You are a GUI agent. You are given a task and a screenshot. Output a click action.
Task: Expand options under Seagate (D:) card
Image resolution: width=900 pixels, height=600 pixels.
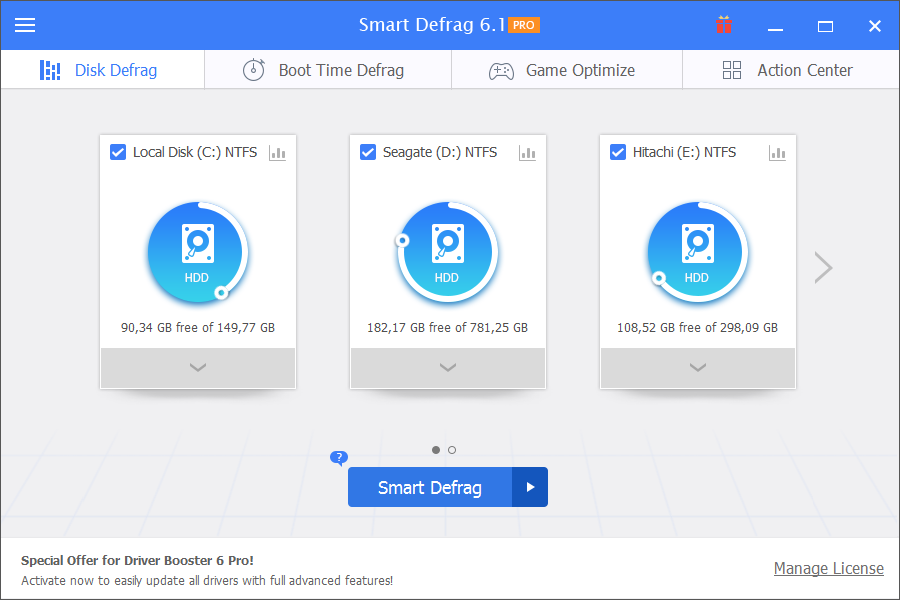coord(448,367)
